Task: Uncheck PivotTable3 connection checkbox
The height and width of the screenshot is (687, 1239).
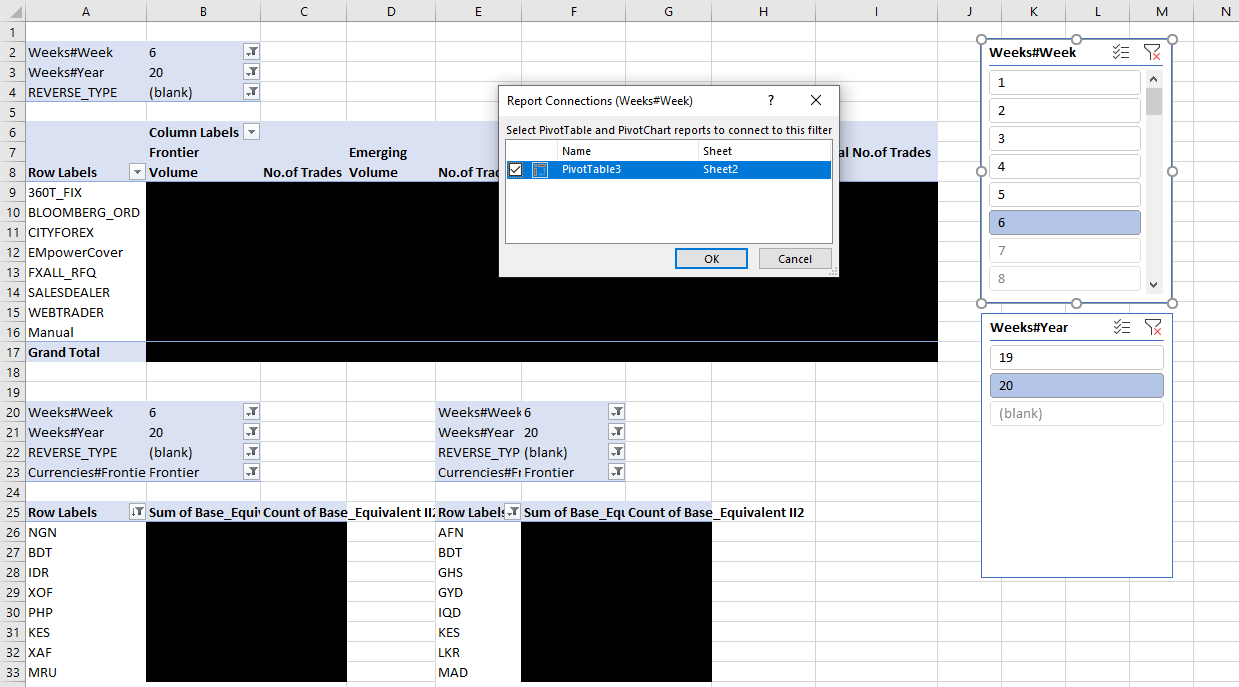Action: 515,170
